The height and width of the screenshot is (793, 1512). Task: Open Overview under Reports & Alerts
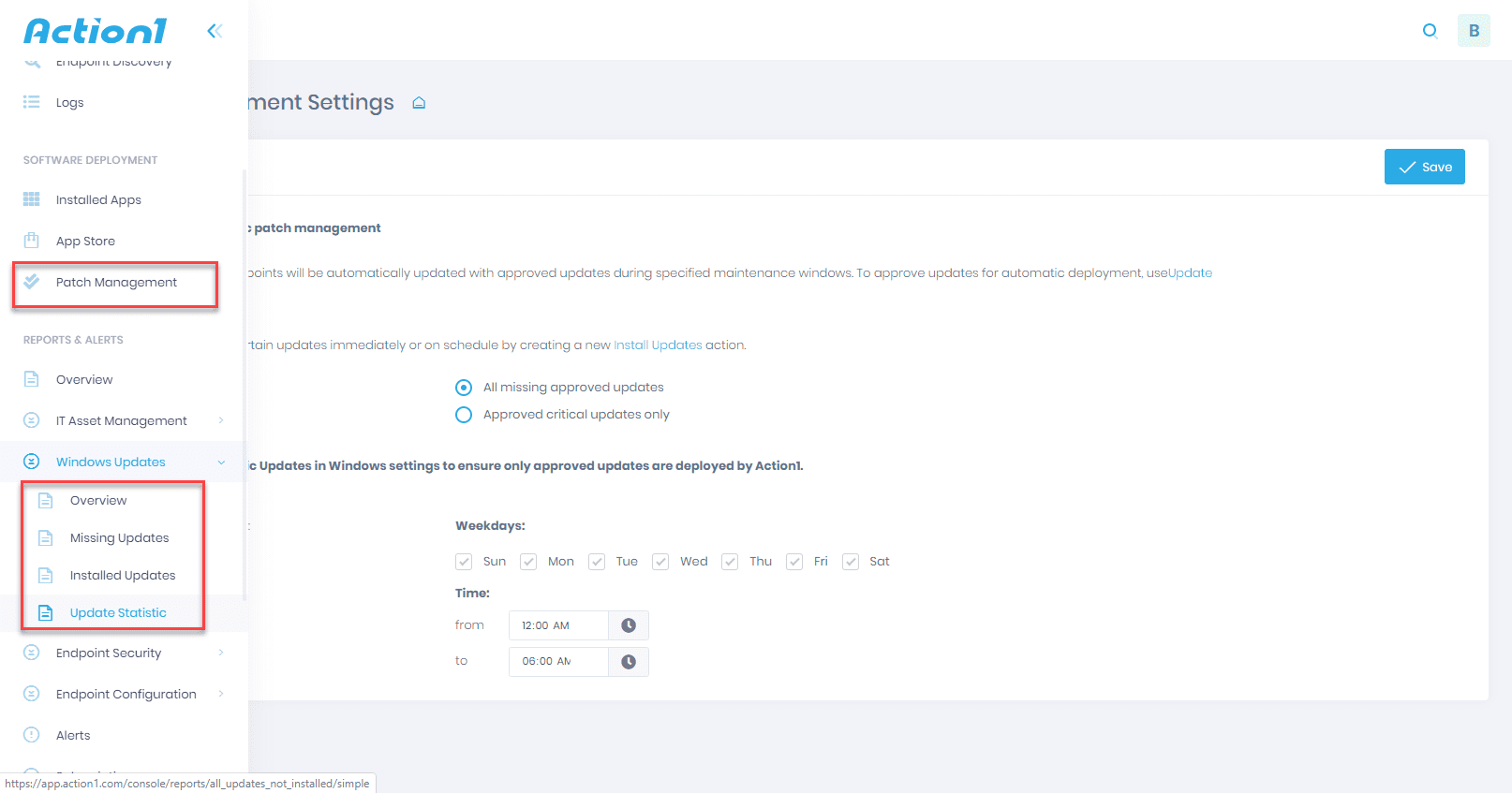click(84, 380)
